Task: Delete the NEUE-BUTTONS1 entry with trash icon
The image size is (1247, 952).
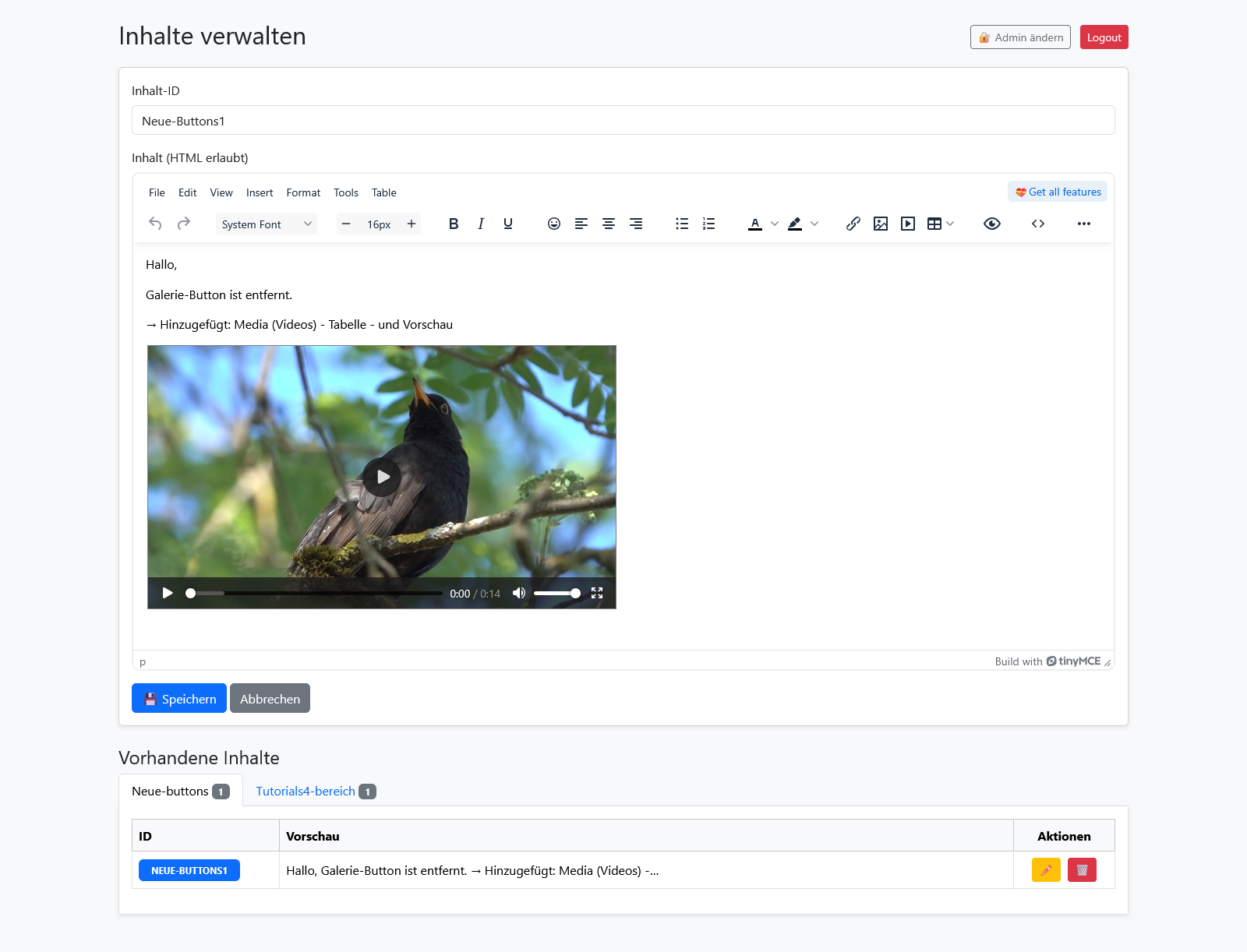Action: coord(1082,870)
